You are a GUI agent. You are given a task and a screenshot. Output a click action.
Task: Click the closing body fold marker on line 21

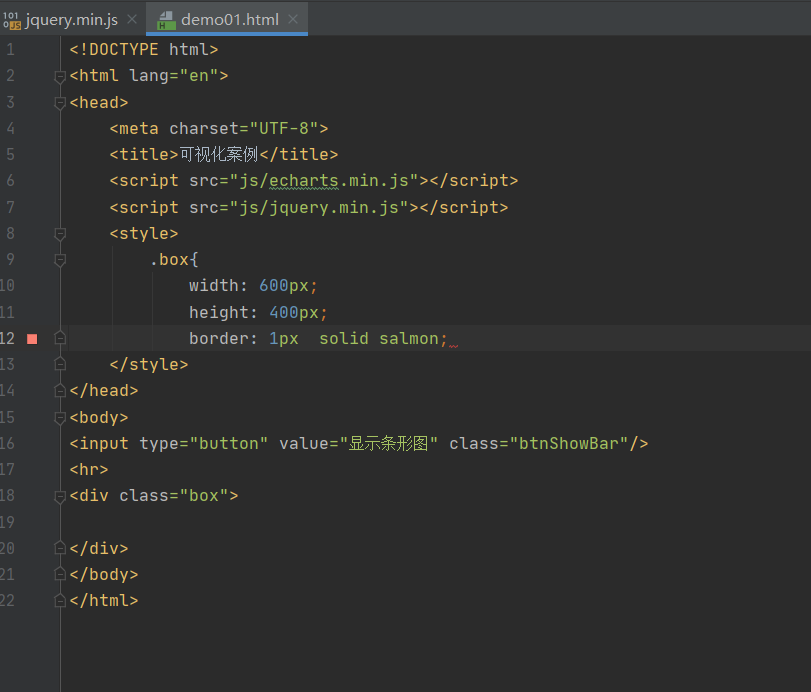coord(60,575)
